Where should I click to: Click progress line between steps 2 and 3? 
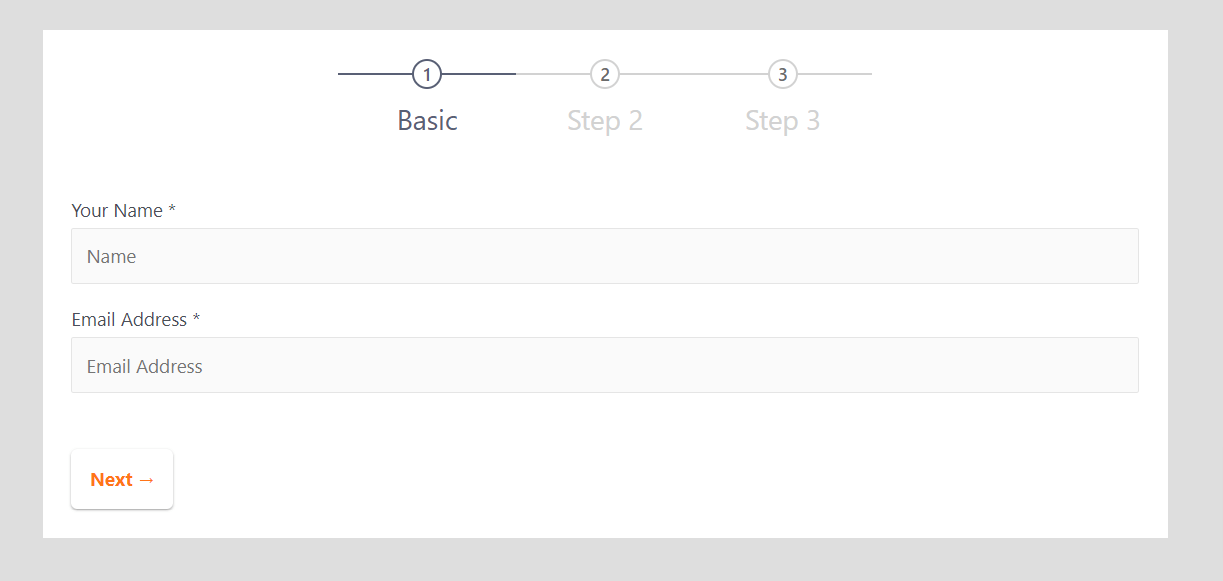tap(694, 74)
